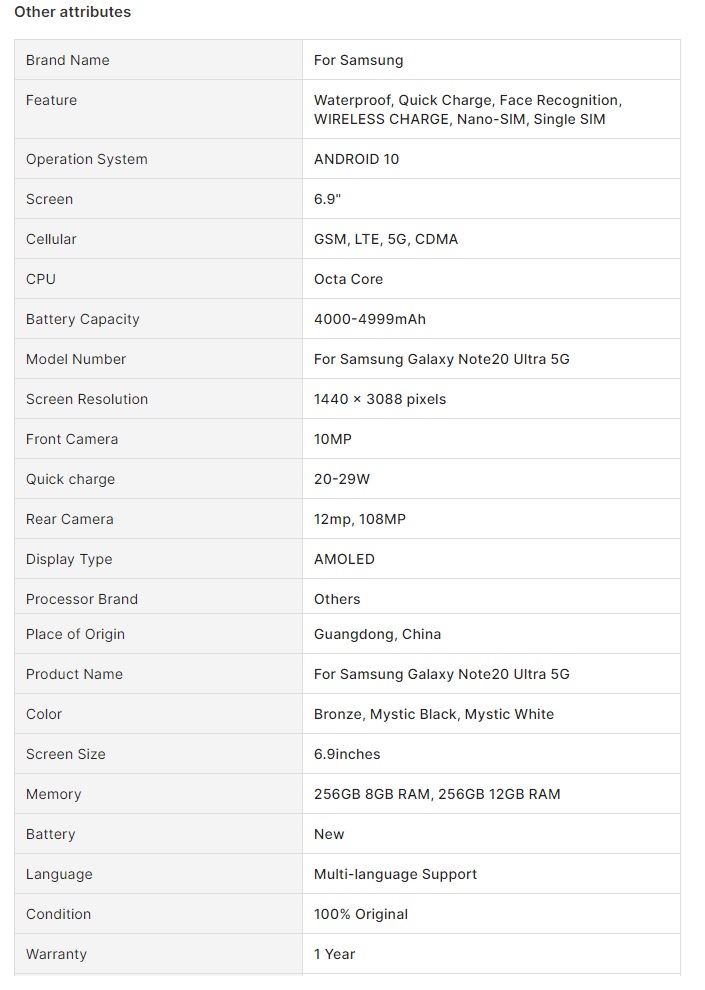This screenshot has height=990, width=705.
Task: Click the Feature value listing Waterproof
Action: pyautogui.click(x=467, y=110)
